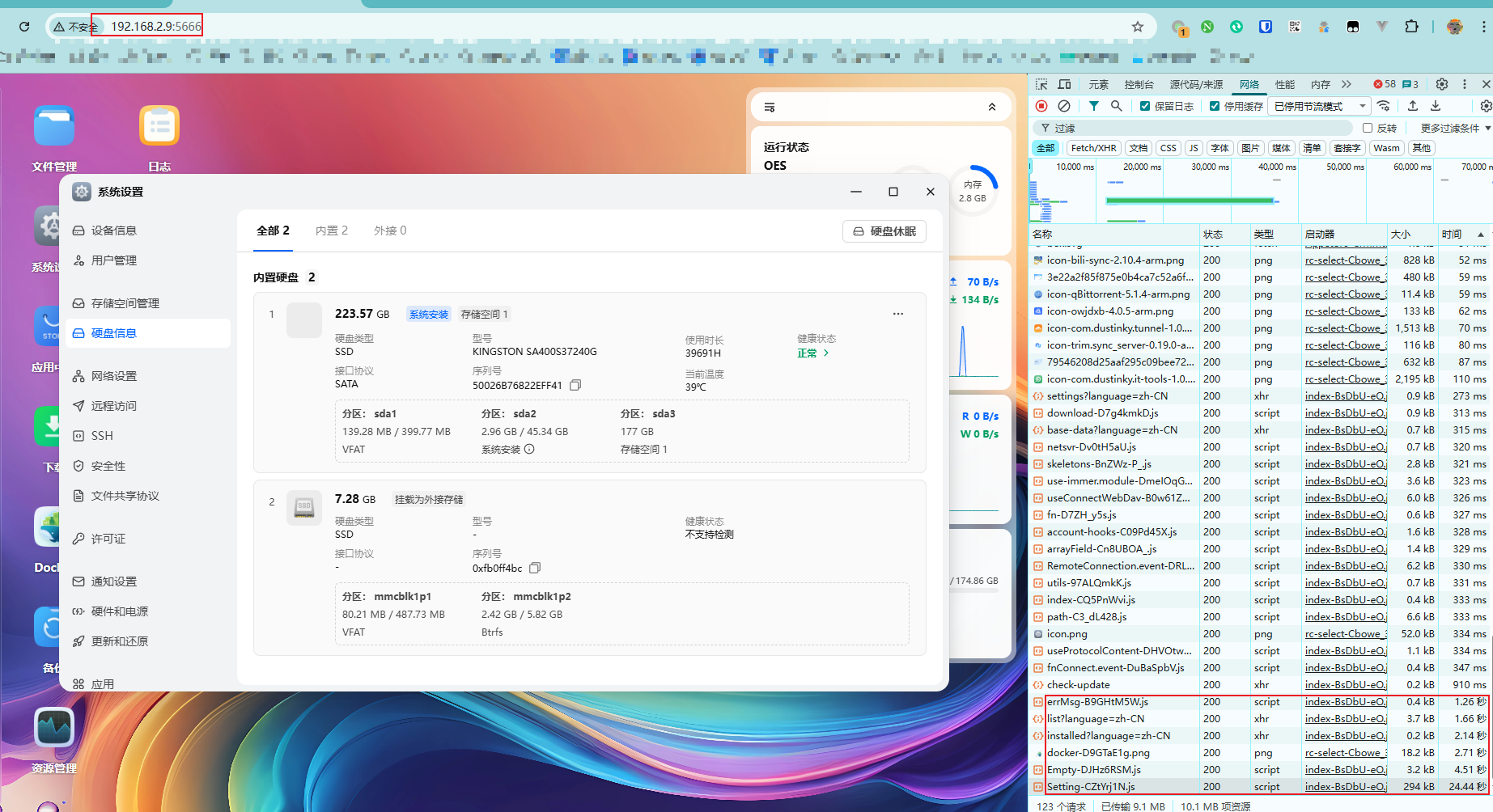This screenshot has height=812, width=1493.
Task: Open the DevTools network search icon
Action: coord(1116,106)
